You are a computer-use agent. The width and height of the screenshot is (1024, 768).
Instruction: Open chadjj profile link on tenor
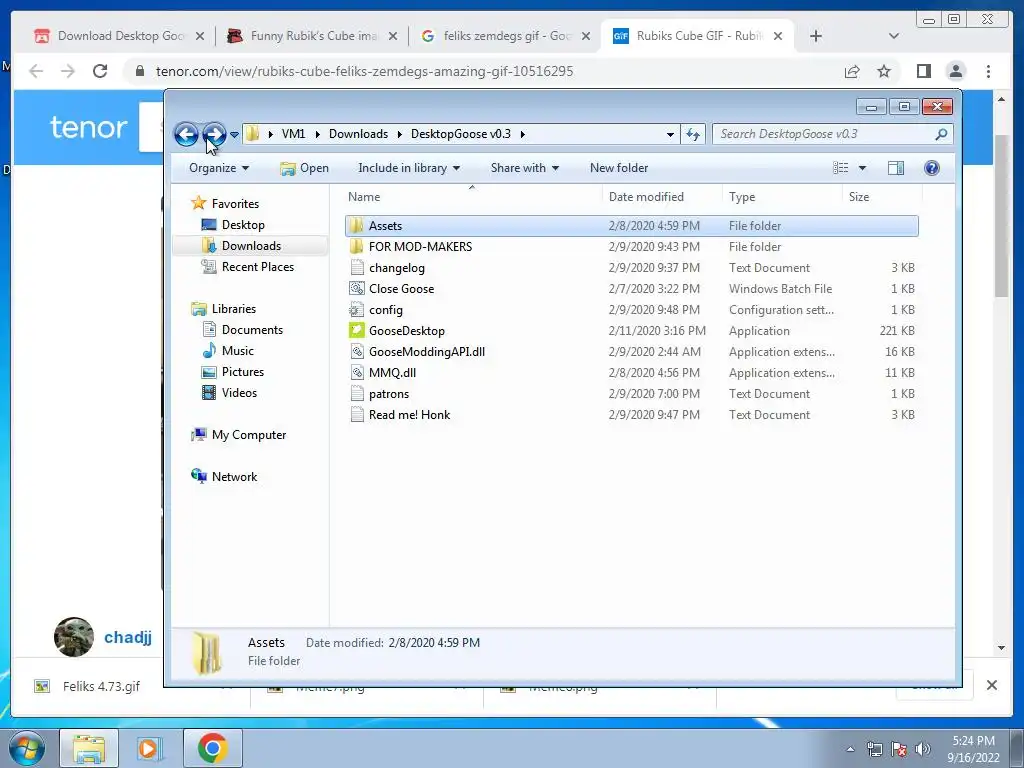[x=128, y=637]
